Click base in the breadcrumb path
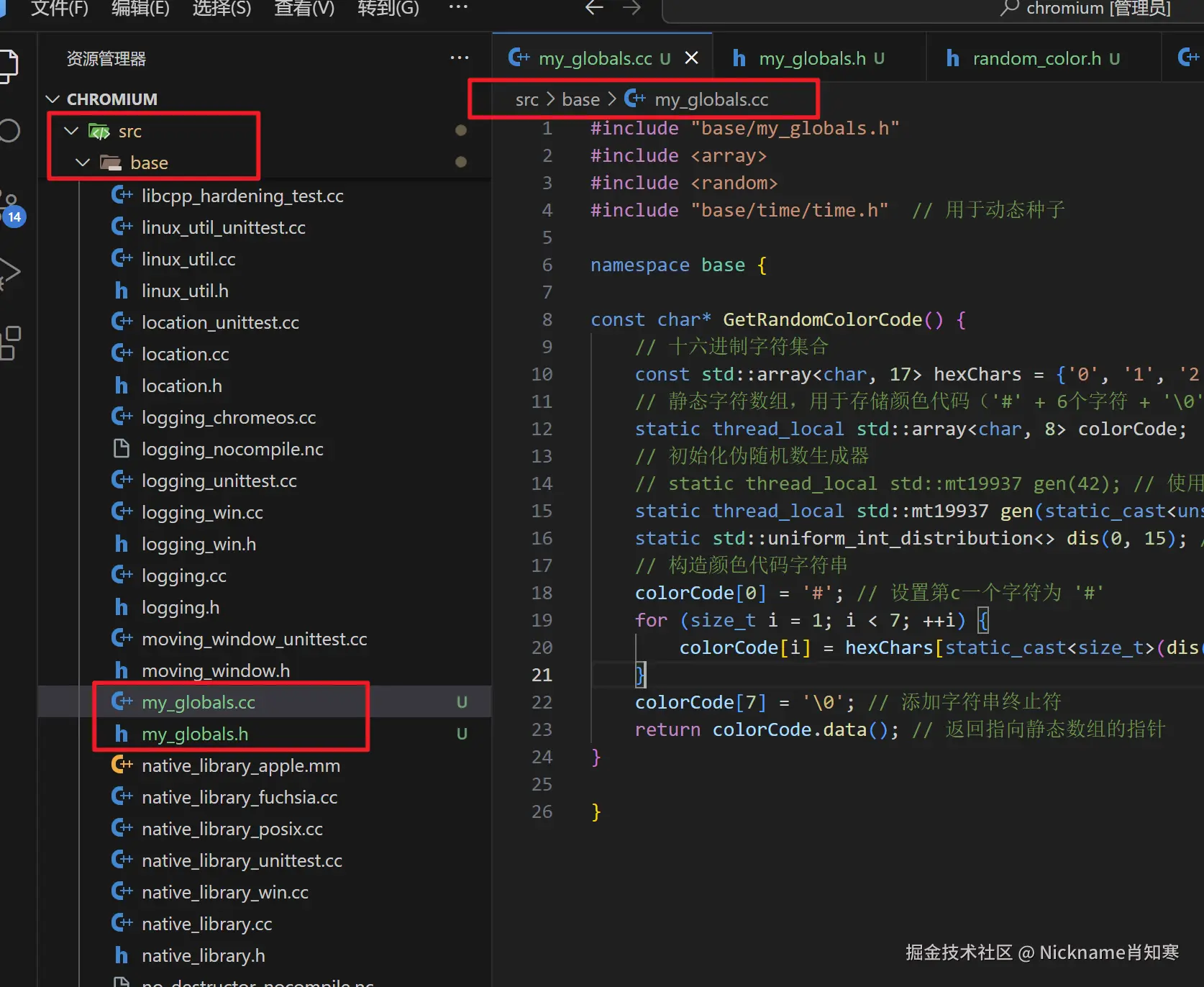Viewport: 1204px width, 987px height. [x=580, y=99]
